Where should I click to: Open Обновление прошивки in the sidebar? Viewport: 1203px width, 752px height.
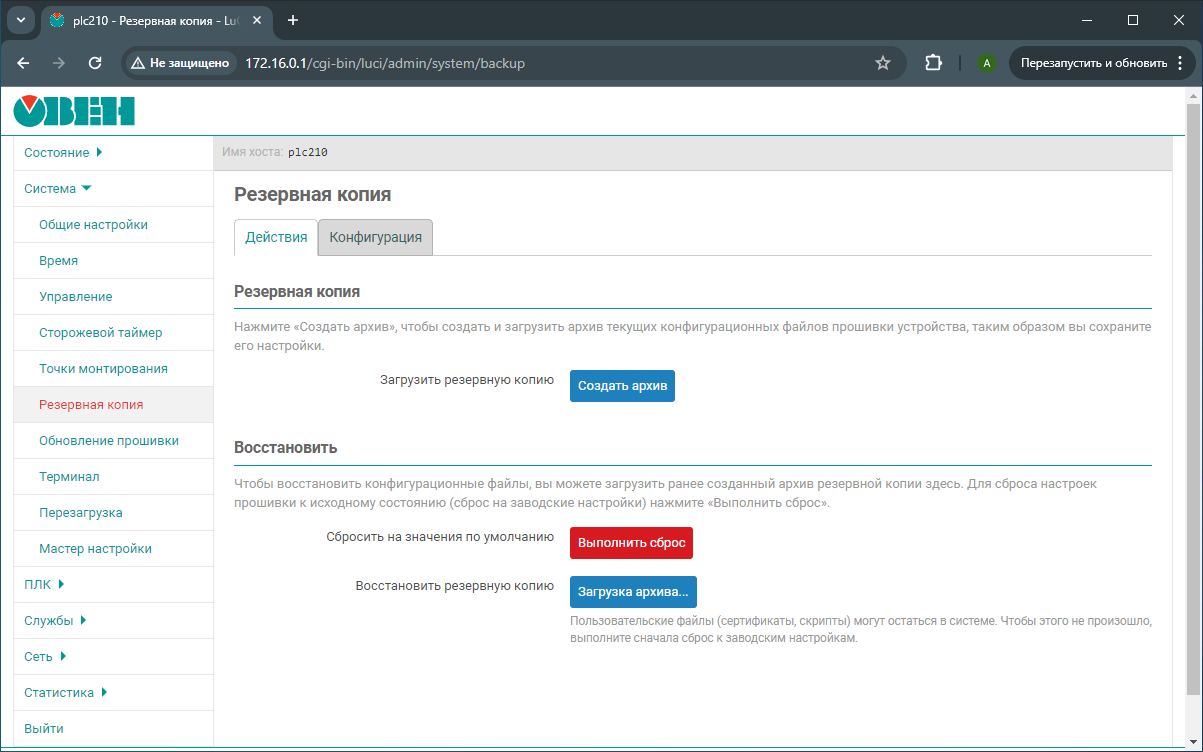click(x=109, y=441)
